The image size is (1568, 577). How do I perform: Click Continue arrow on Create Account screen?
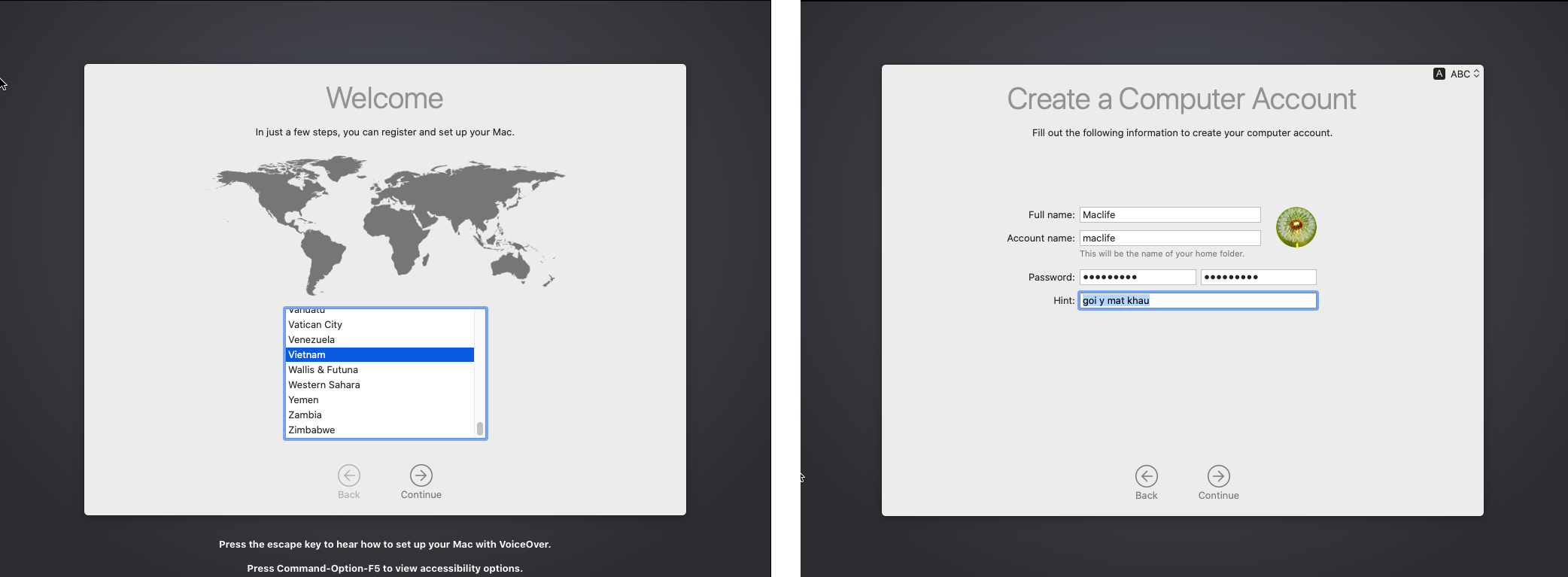tap(1218, 476)
